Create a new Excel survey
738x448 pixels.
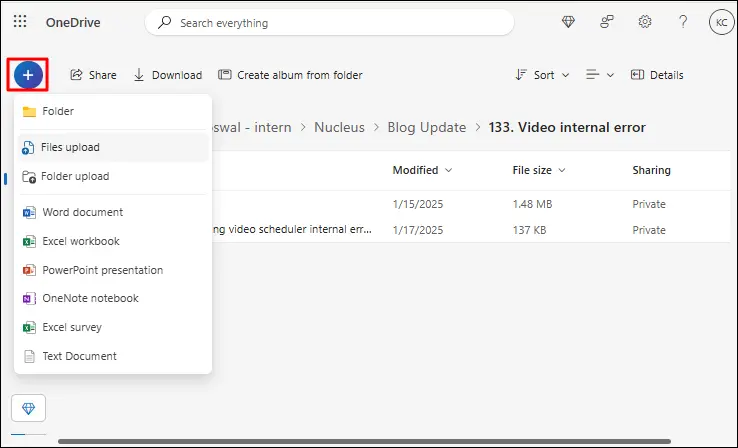point(113,327)
